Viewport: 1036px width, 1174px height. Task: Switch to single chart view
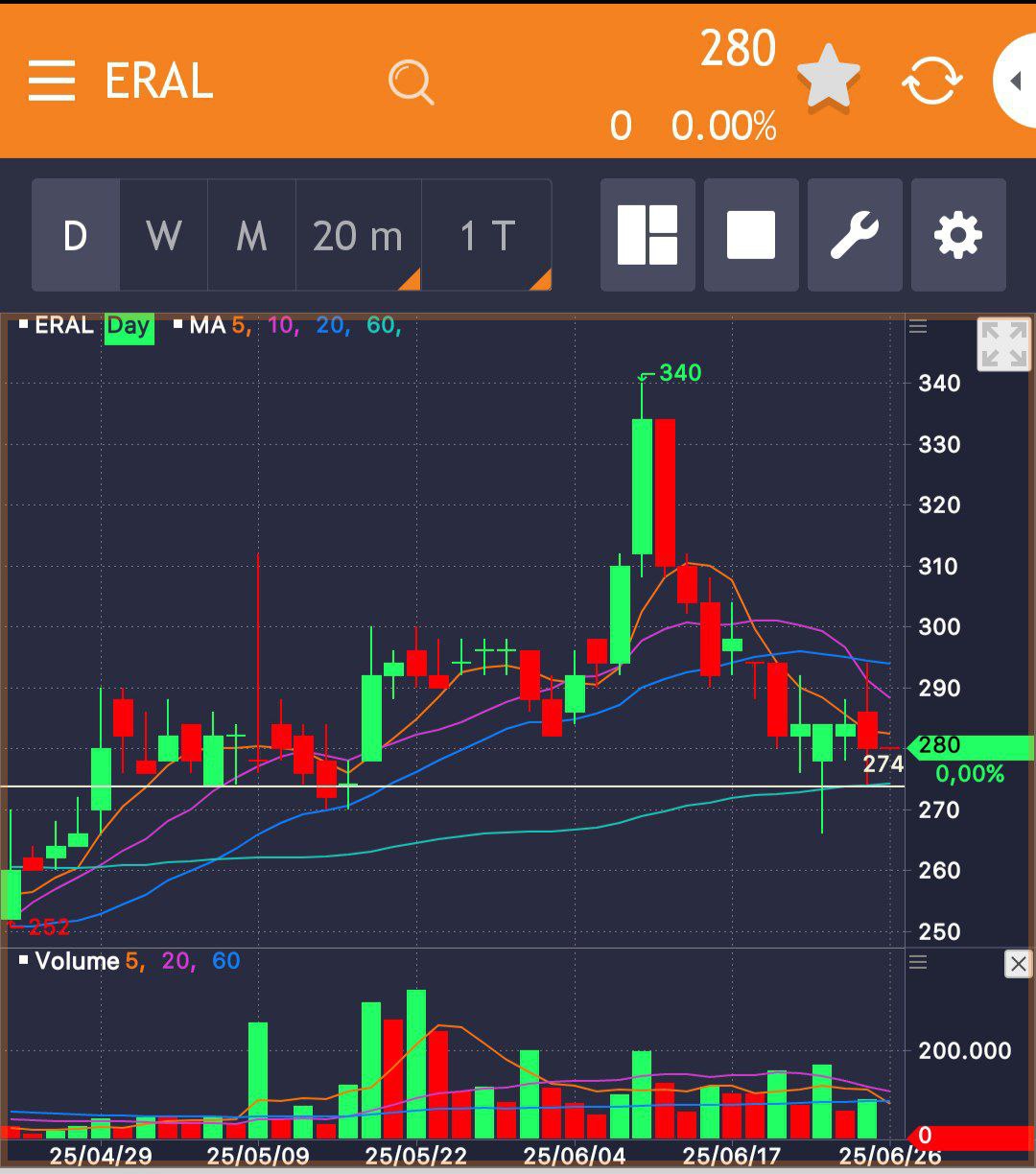[750, 235]
